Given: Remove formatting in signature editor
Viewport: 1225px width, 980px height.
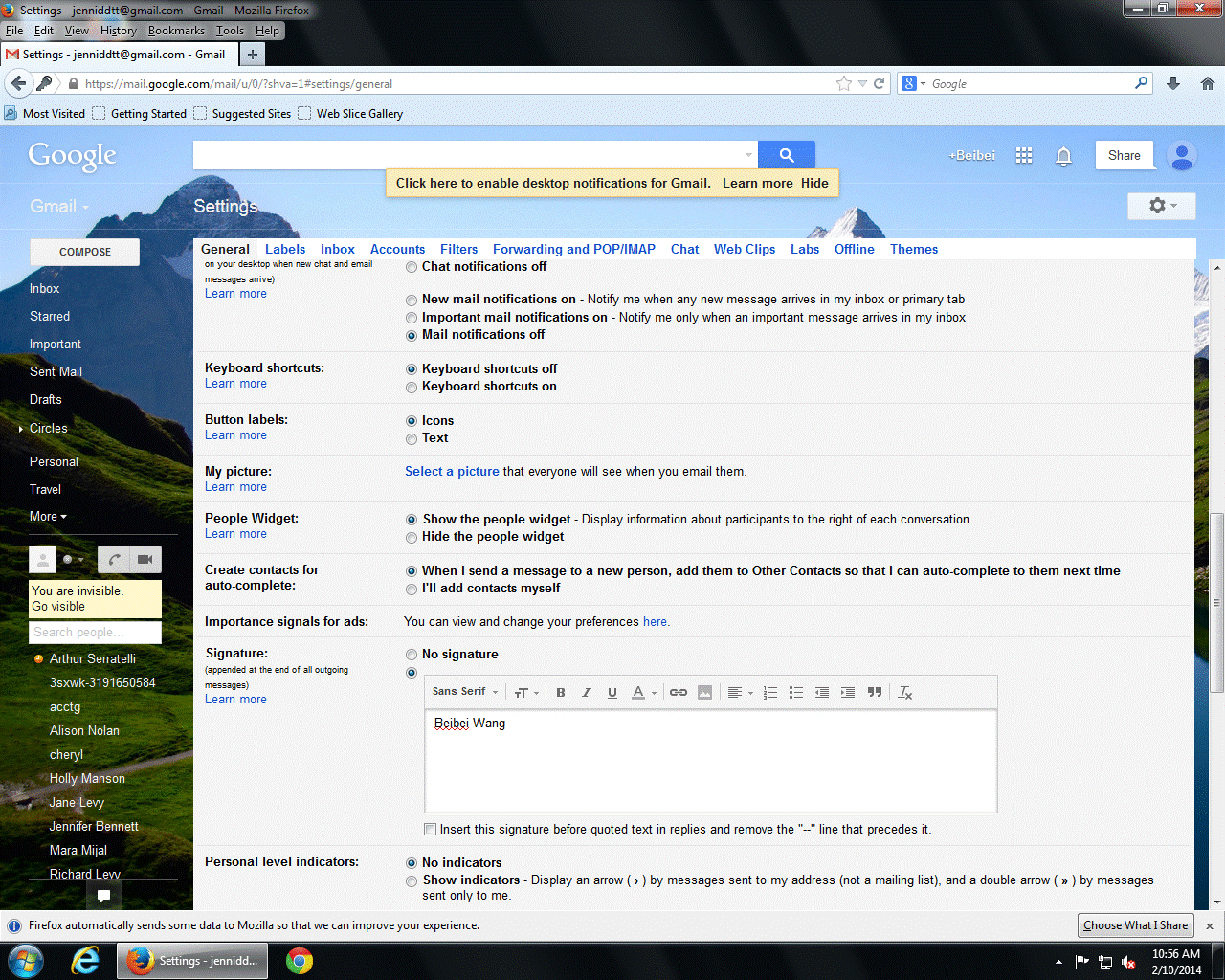Looking at the screenshot, I should pyautogui.click(x=905, y=692).
